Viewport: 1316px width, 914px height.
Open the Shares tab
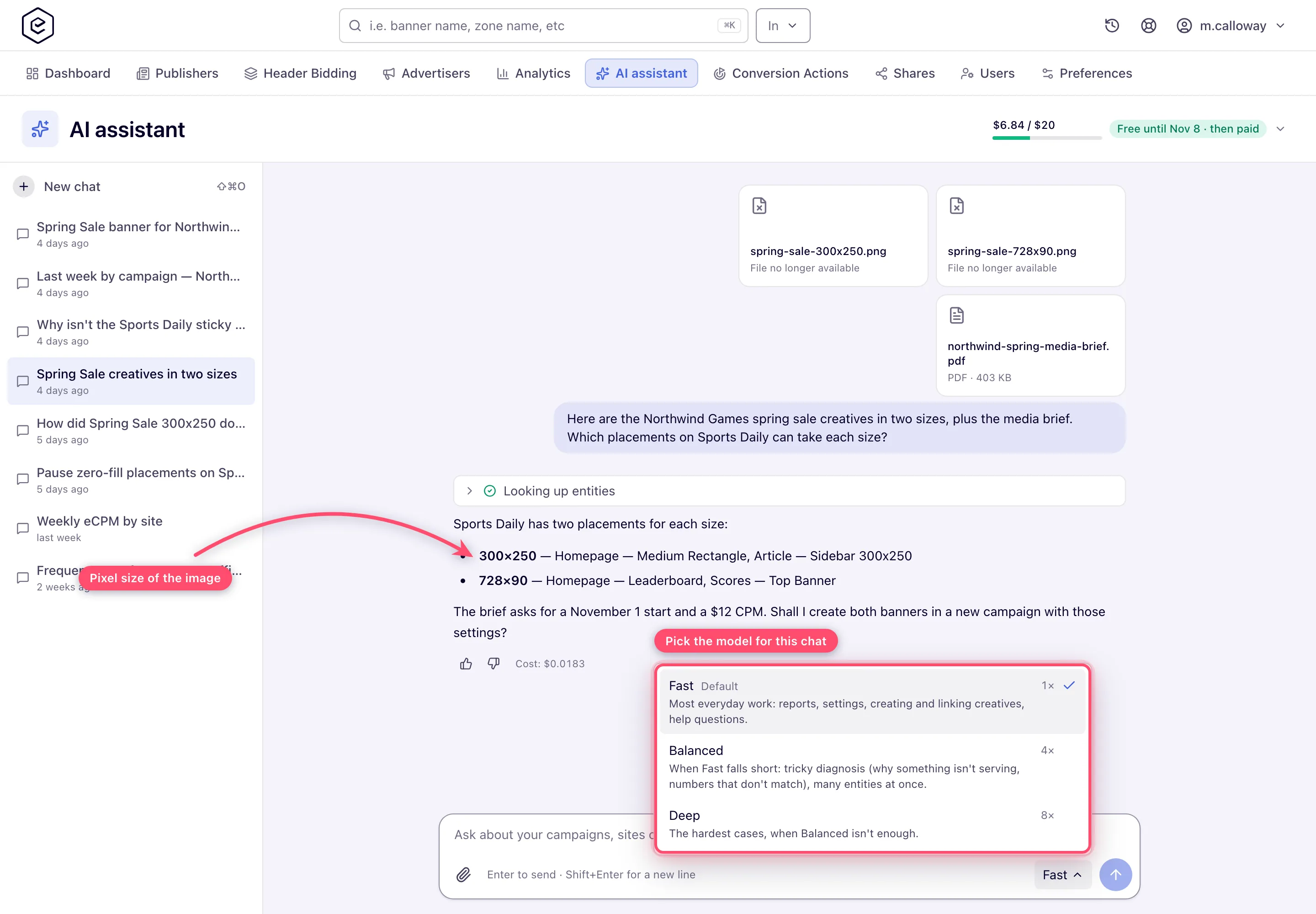[x=905, y=73]
